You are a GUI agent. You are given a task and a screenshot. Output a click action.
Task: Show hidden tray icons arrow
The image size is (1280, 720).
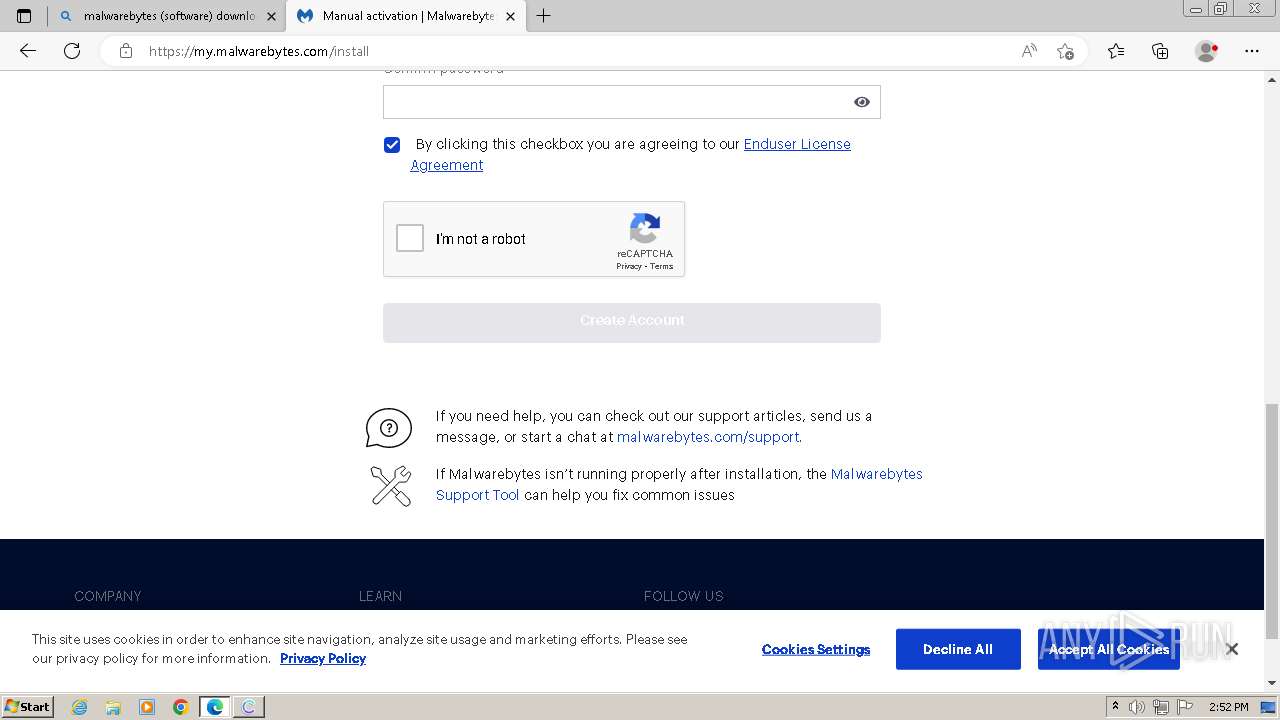[1115, 707]
